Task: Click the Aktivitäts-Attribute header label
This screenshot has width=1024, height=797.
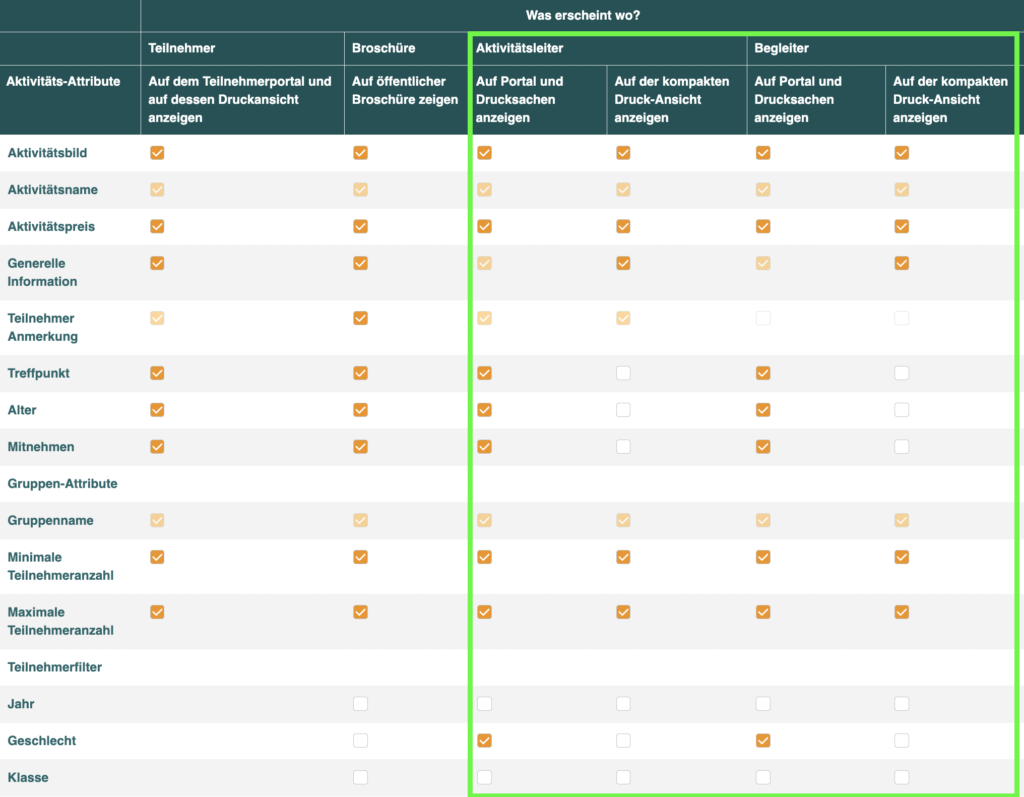Action: 63,82
